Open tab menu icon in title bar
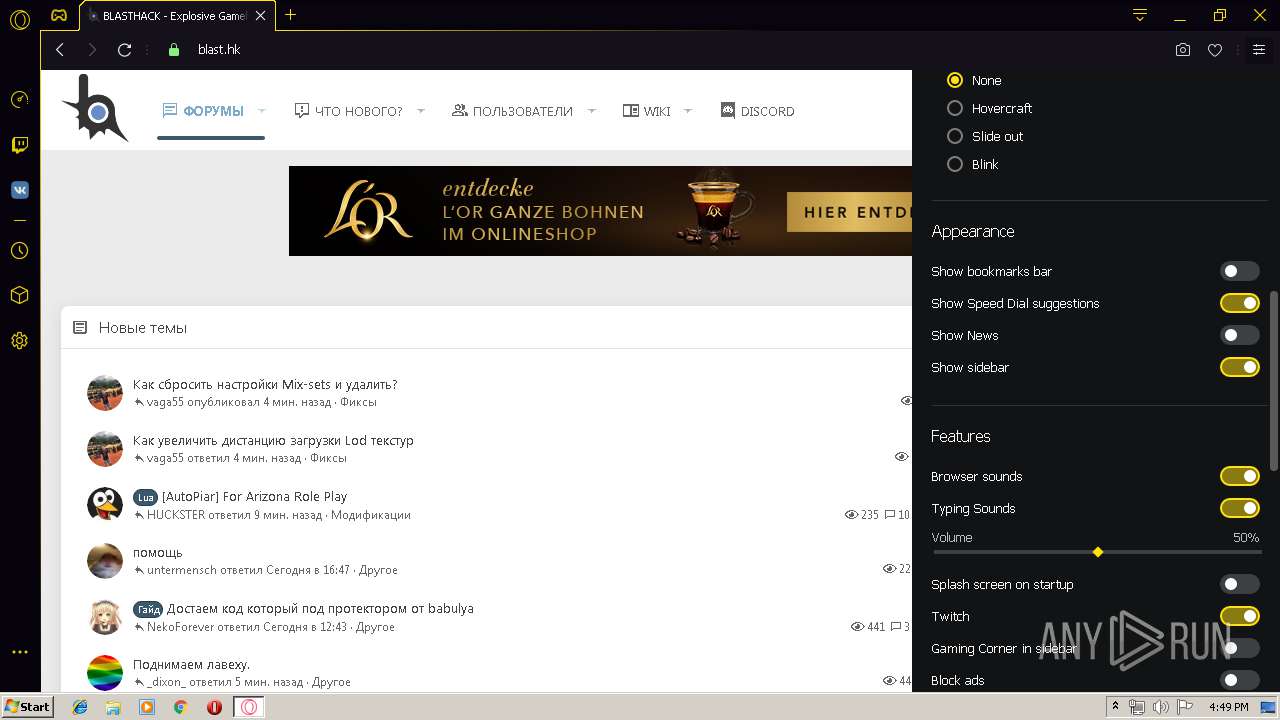The height and width of the screenshot is (720, 1280). 1140,15
